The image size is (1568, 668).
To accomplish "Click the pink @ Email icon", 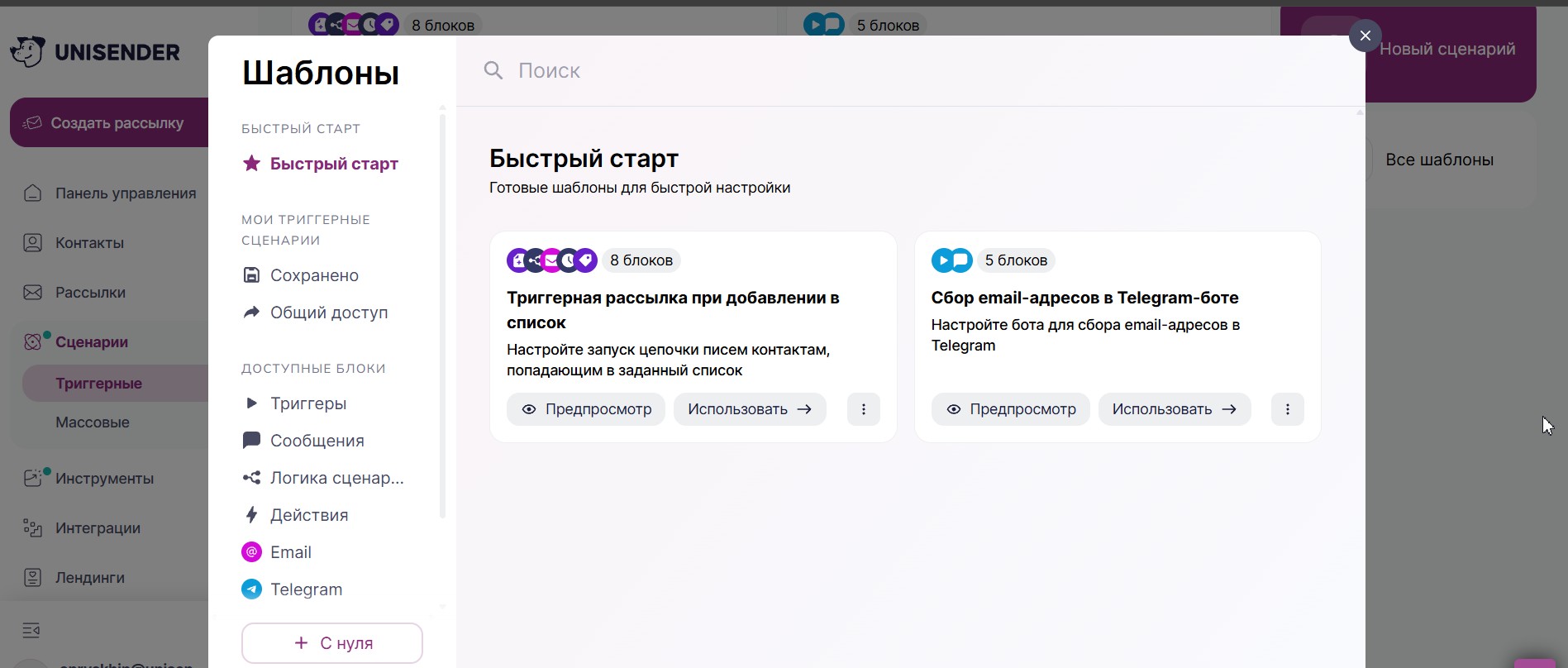I will coord(251,551).
